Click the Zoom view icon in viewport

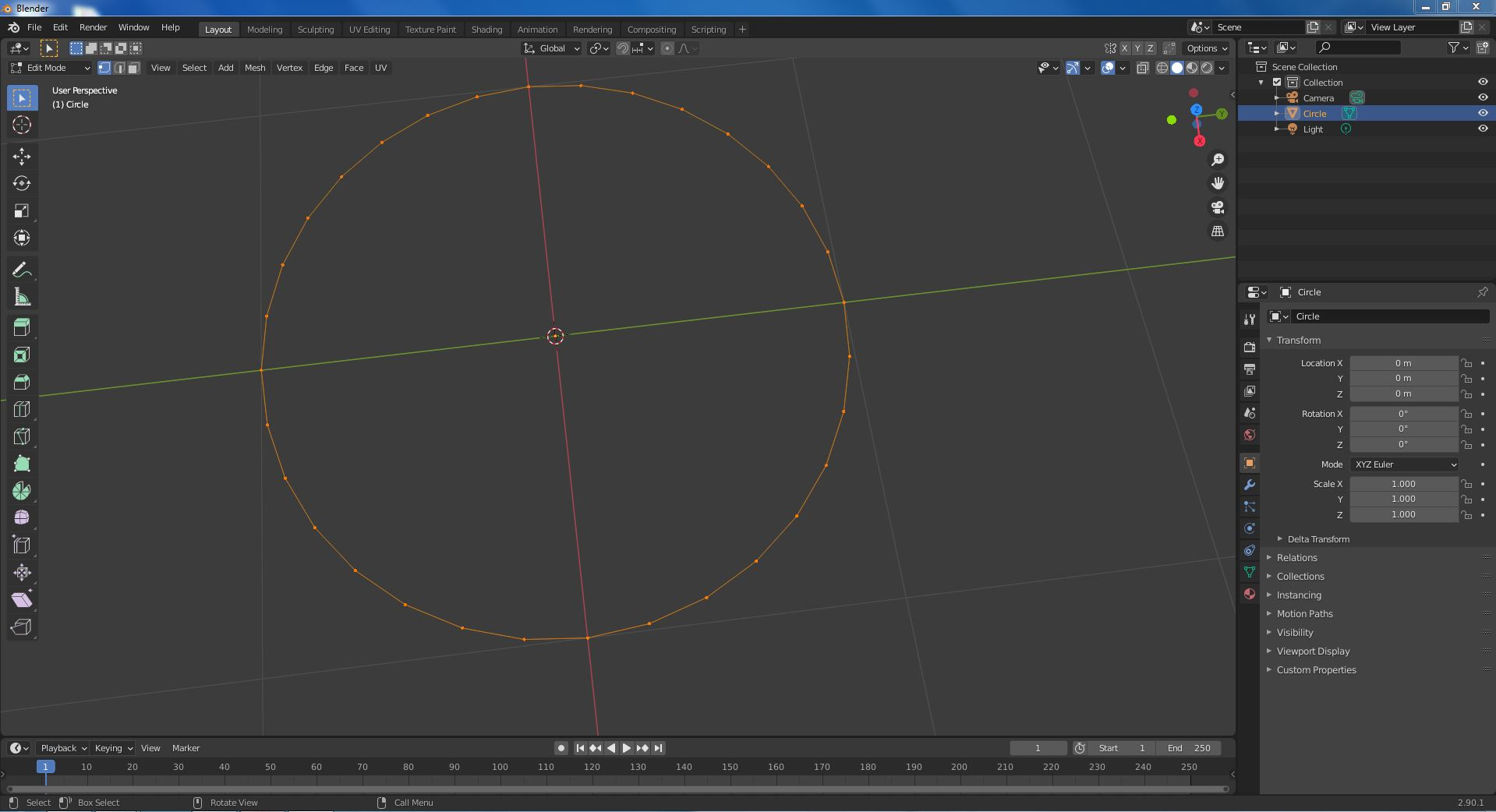[1218, 160]
